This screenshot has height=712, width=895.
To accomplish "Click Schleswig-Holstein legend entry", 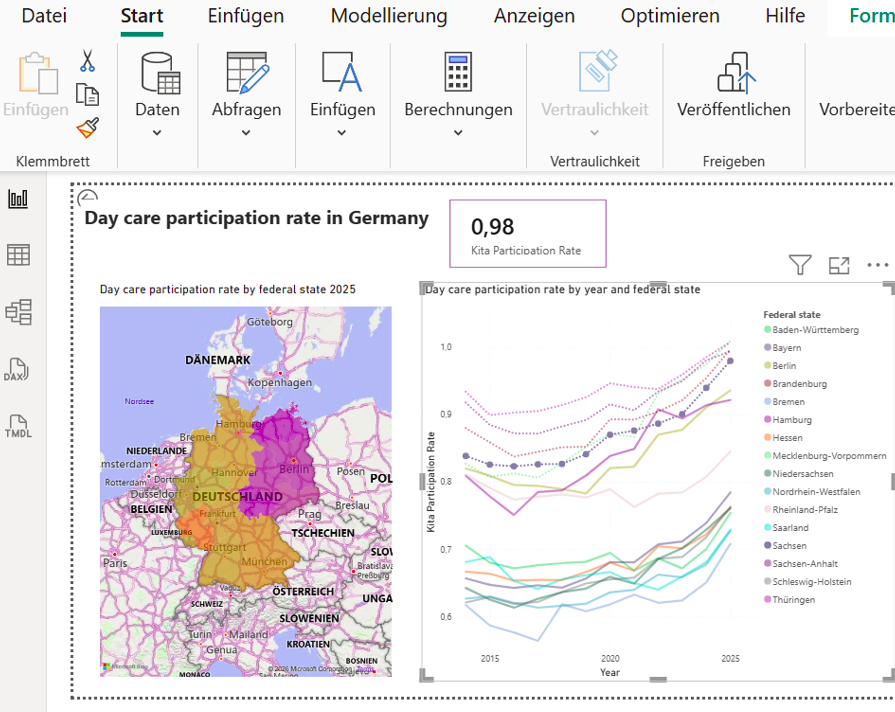I will point(808,582).
